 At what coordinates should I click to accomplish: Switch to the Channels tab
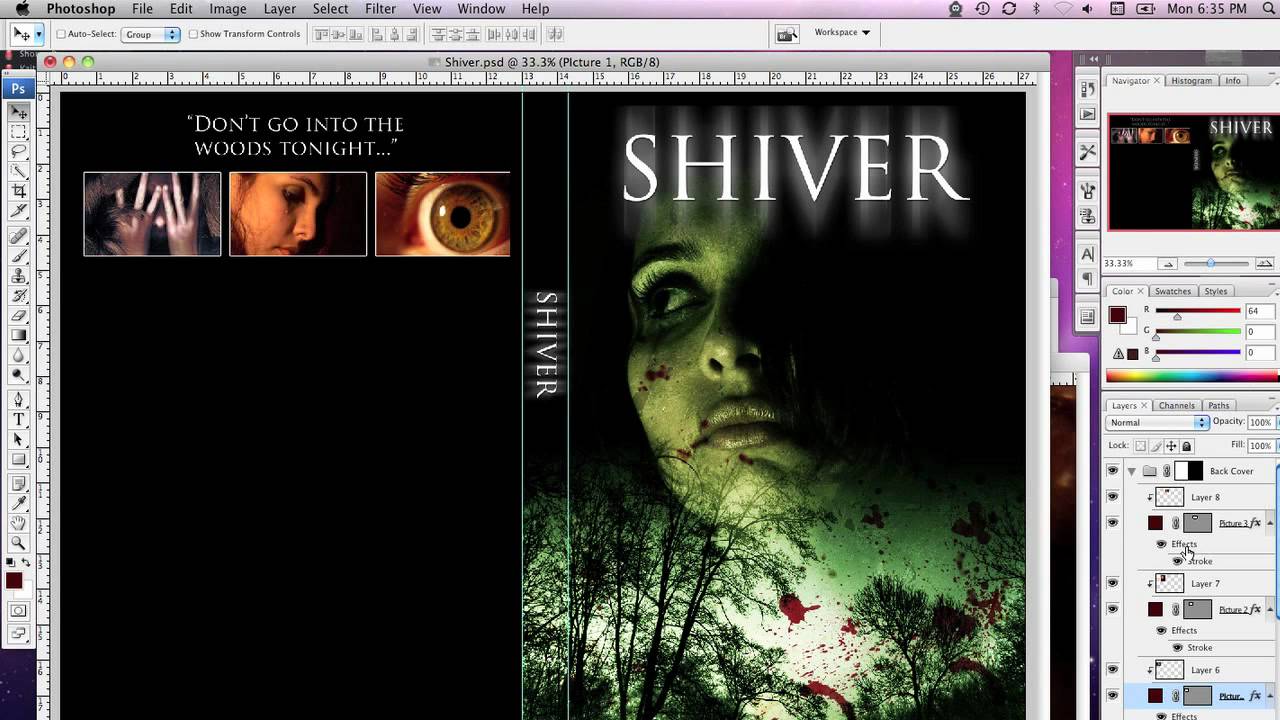click(x=1176, y=405)
